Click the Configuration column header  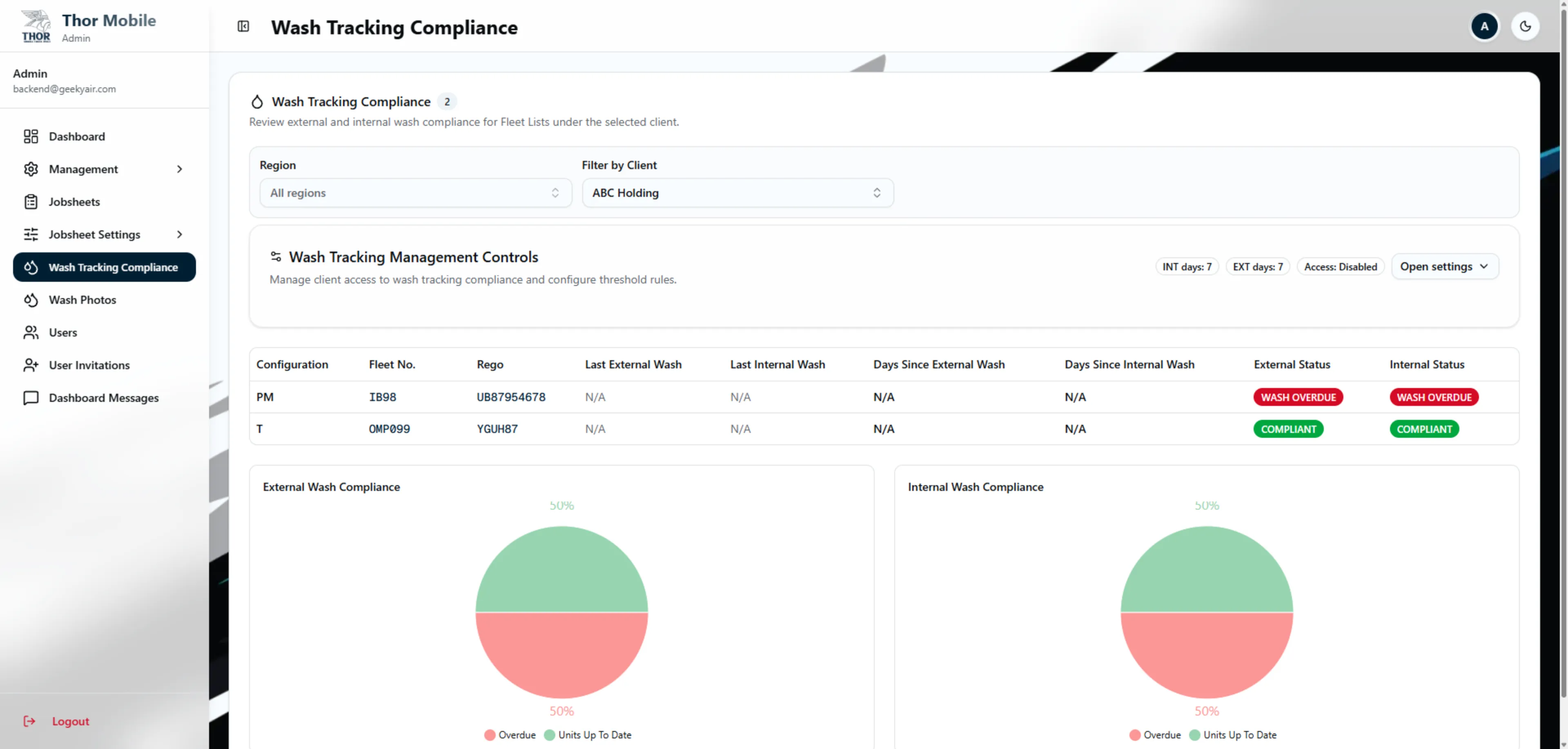pyautogui.click(x=292, y=364)
